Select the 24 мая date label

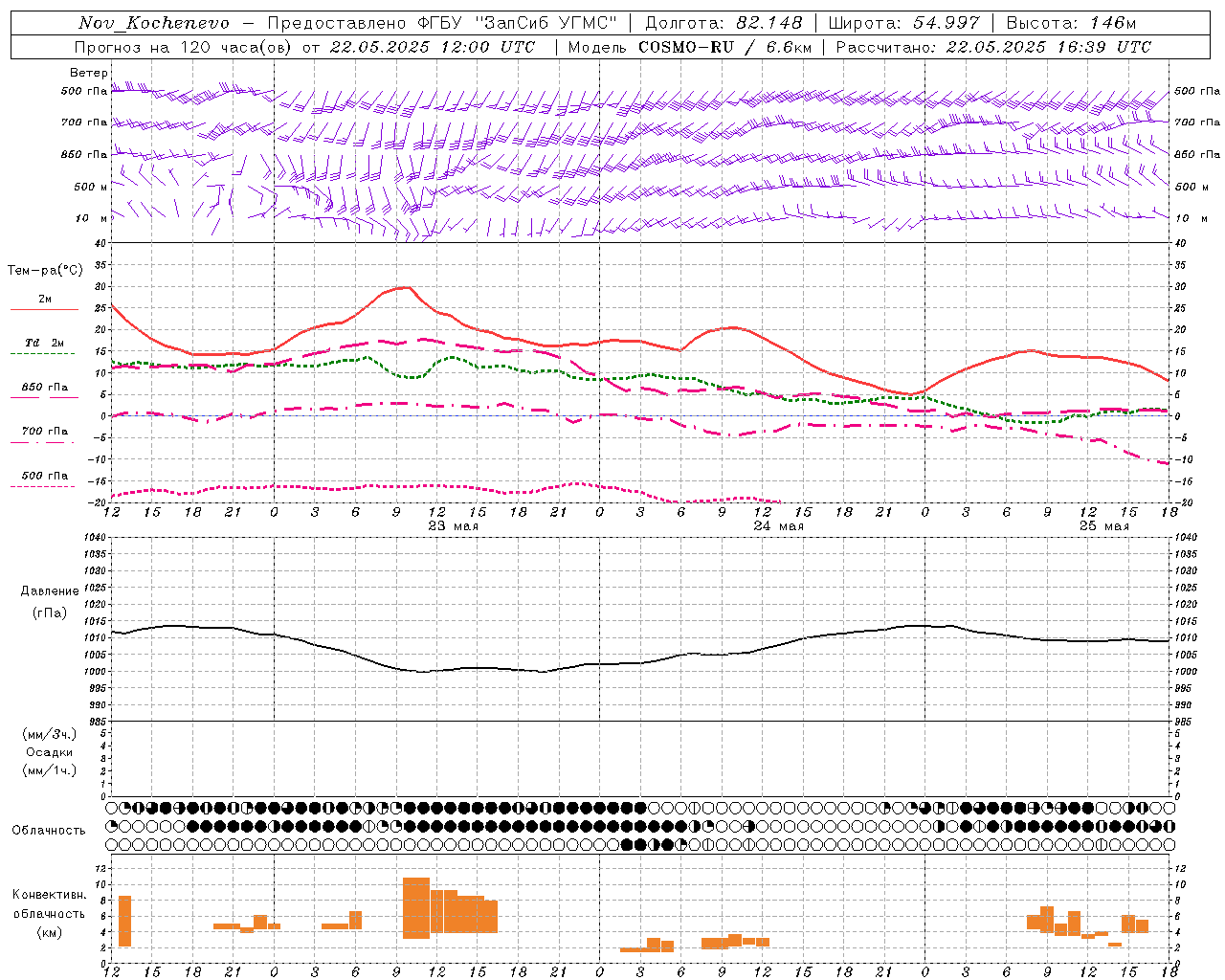pyautogui.click(x=778, y=525)
